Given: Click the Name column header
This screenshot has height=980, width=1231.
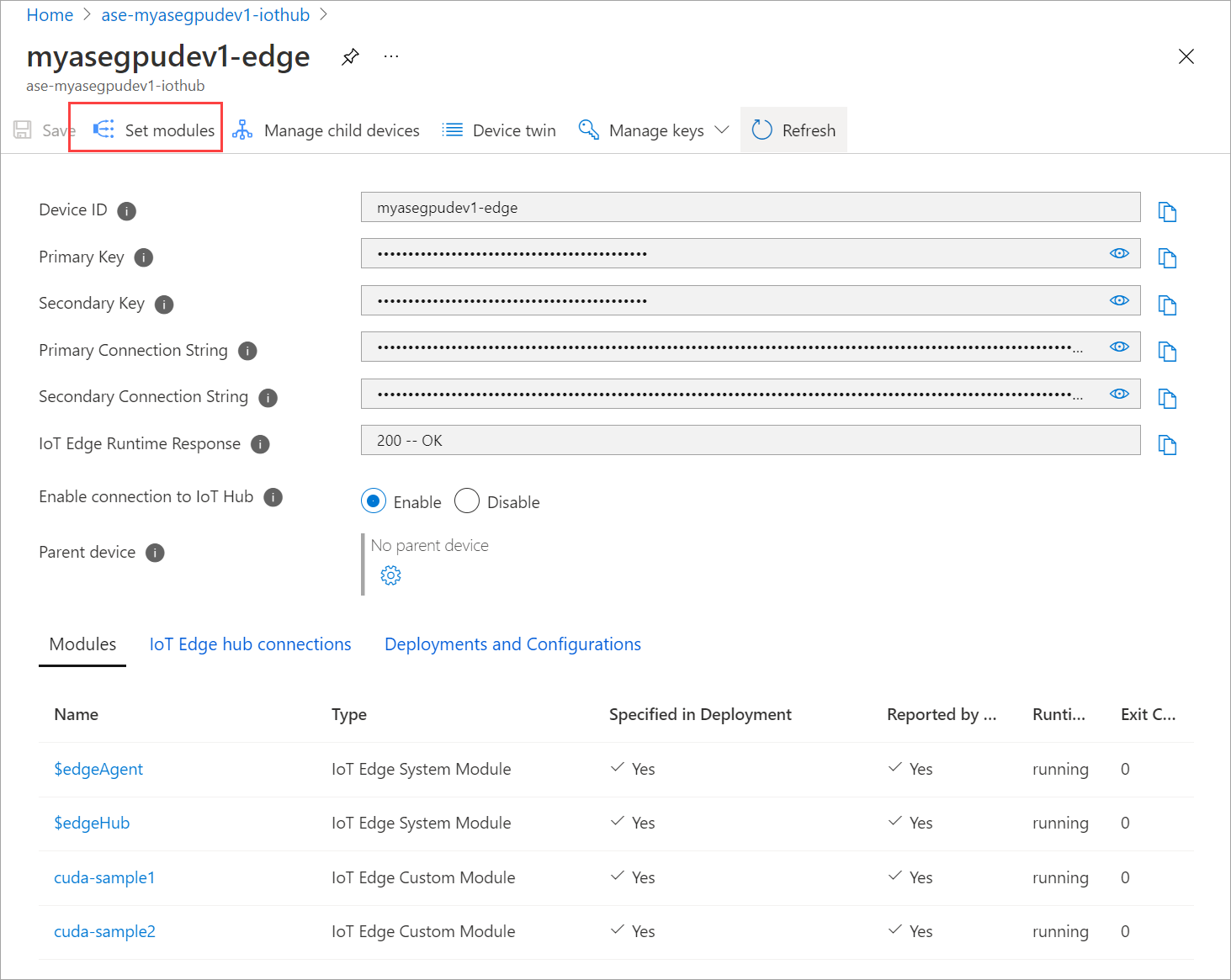Looking at the screenshot, I should pos(76,714).
